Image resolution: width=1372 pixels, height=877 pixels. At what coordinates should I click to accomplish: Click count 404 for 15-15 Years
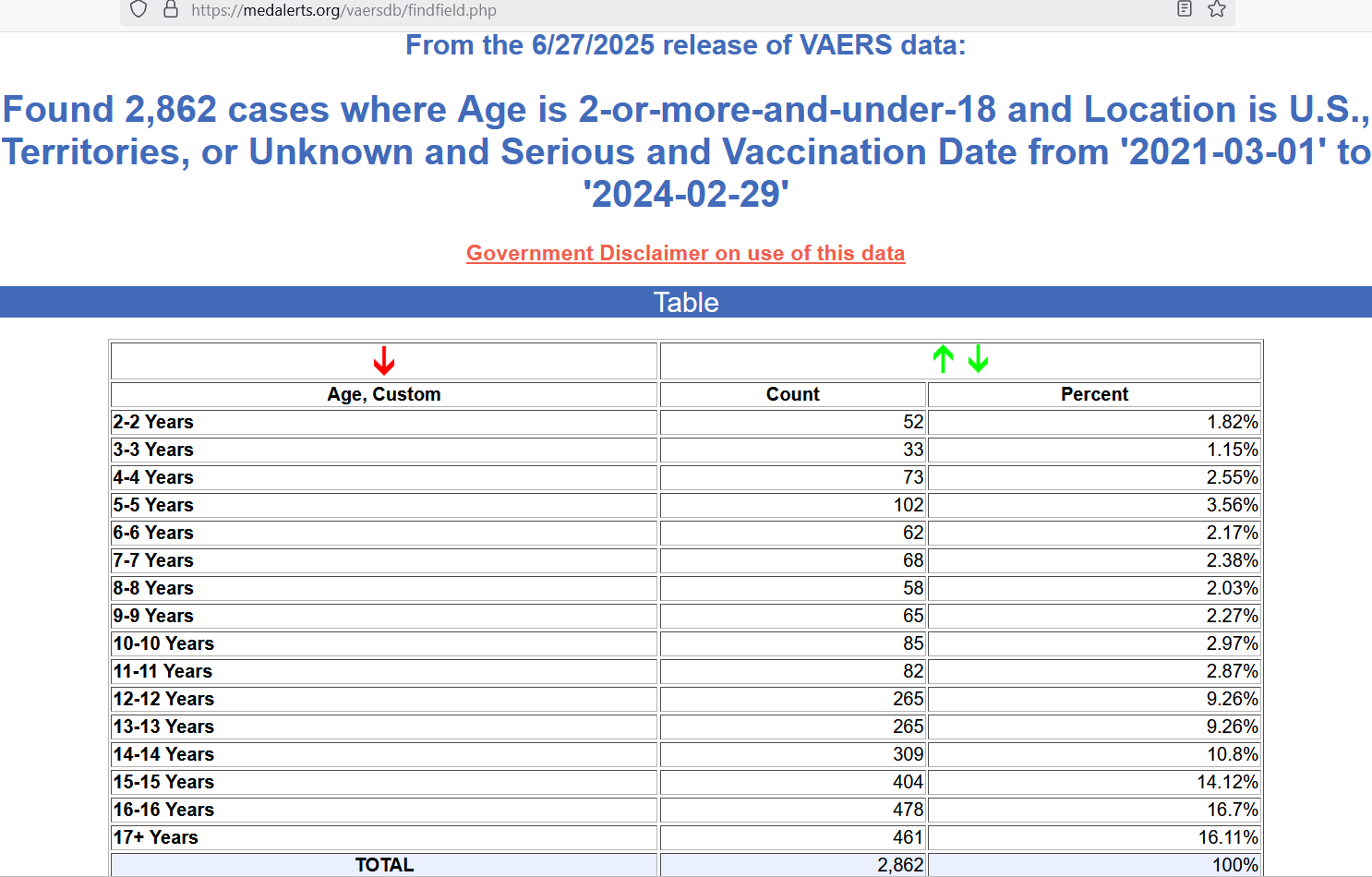pos(909,782)
